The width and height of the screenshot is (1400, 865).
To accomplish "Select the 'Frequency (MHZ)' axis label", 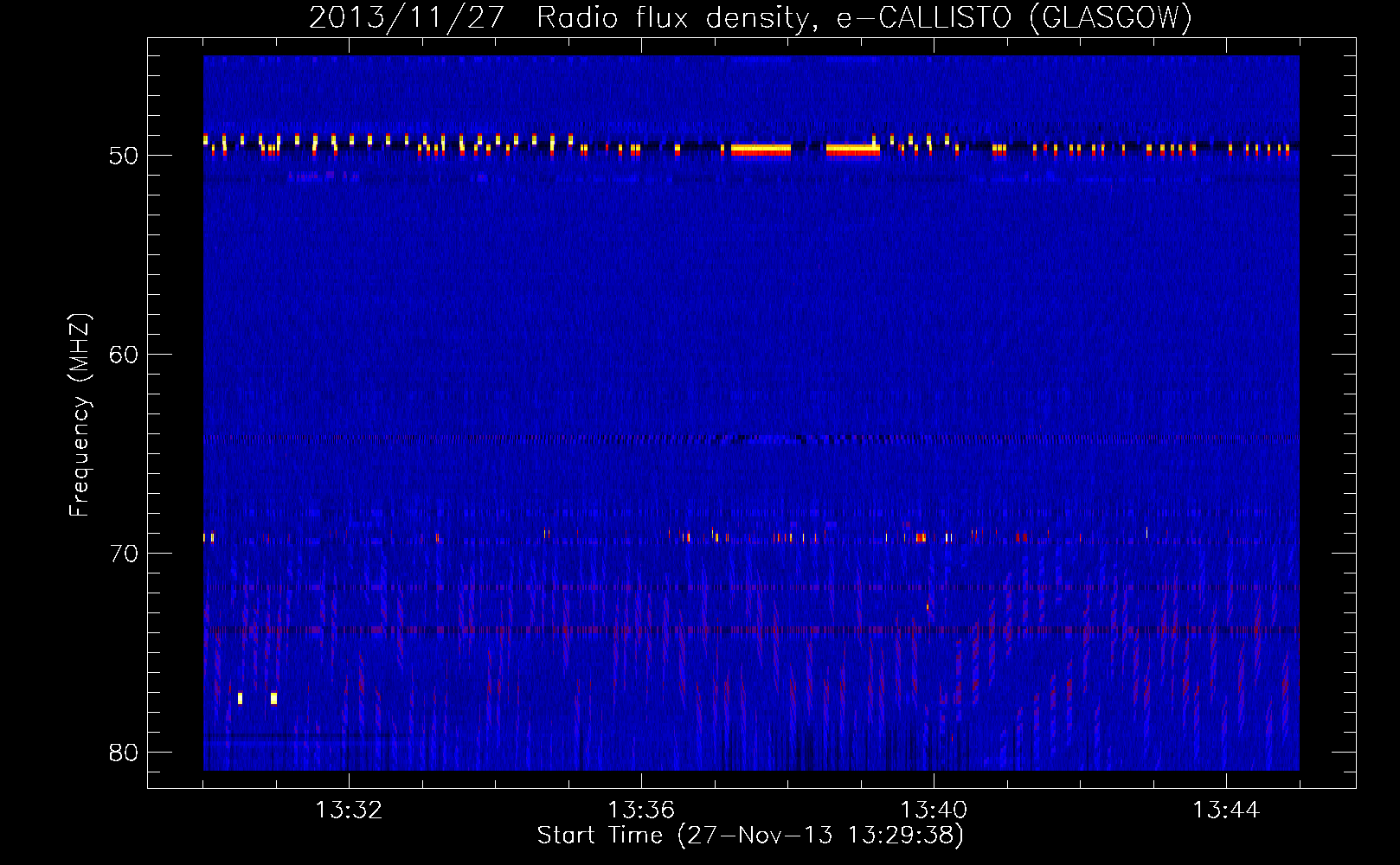I will [x=80, y=415].
